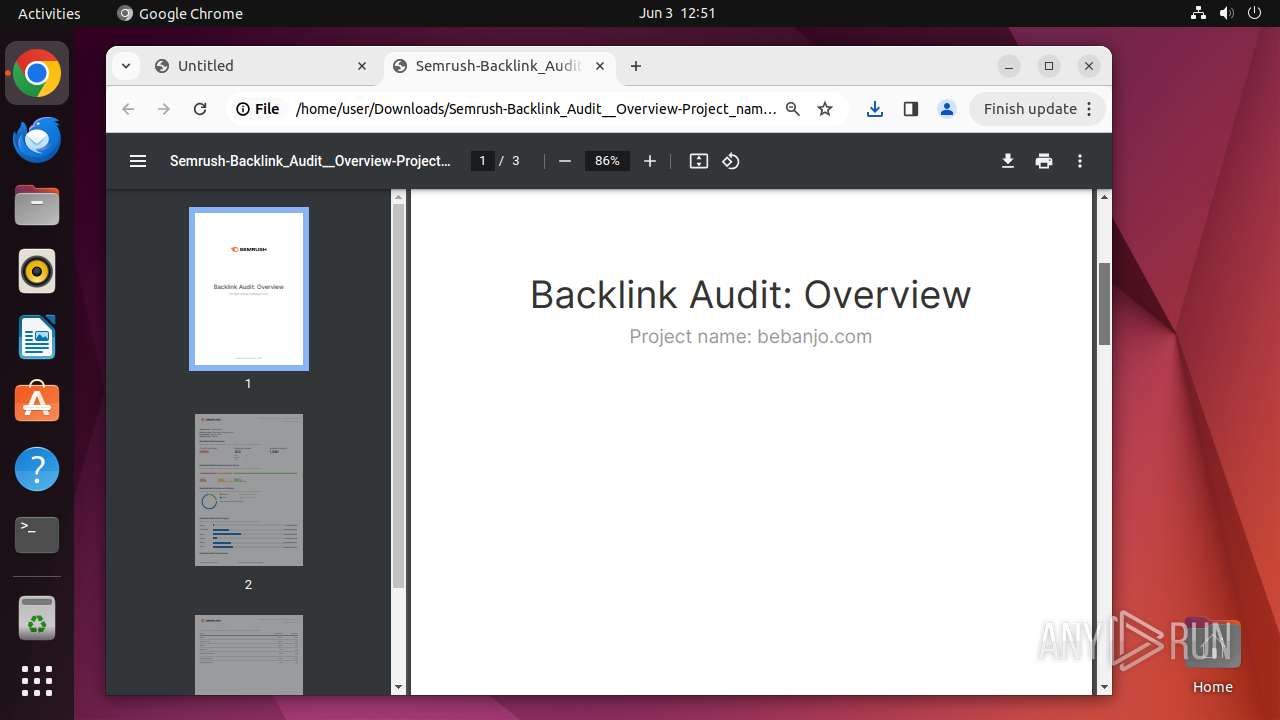Zoom out with the minus button

(565, 161)
